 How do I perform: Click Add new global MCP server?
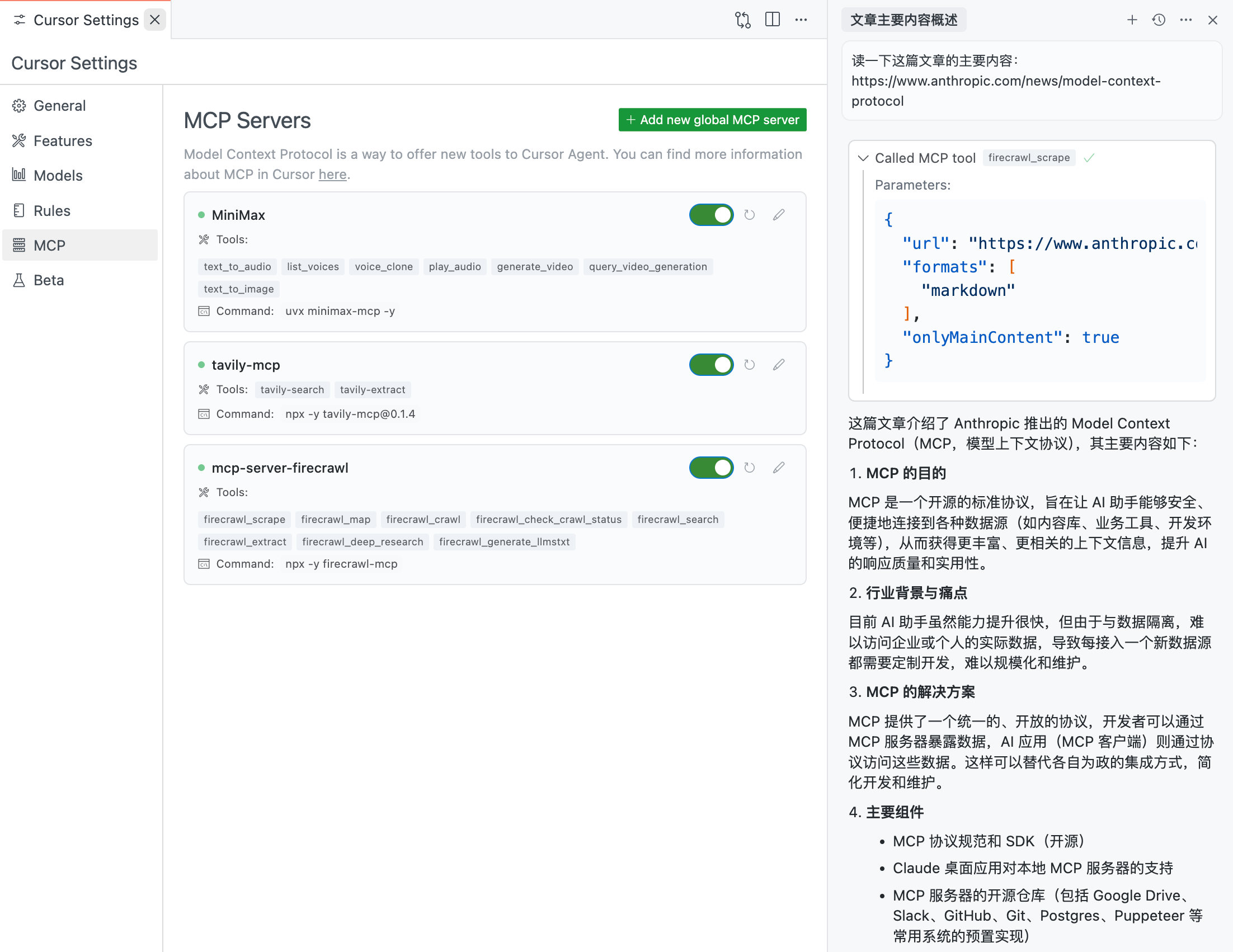click(x=712, y=120)
